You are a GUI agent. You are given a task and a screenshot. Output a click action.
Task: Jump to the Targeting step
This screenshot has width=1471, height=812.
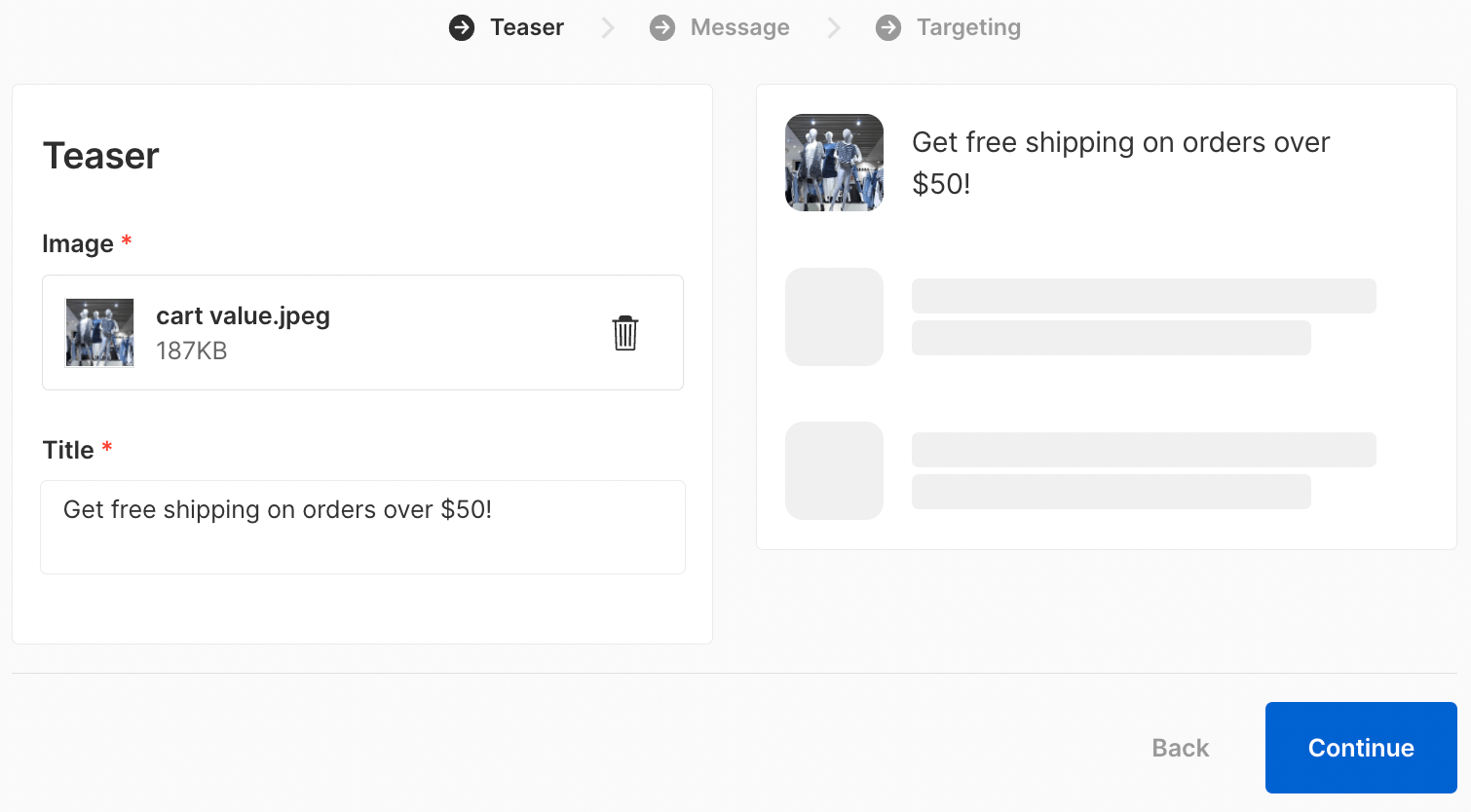[968, 27]
